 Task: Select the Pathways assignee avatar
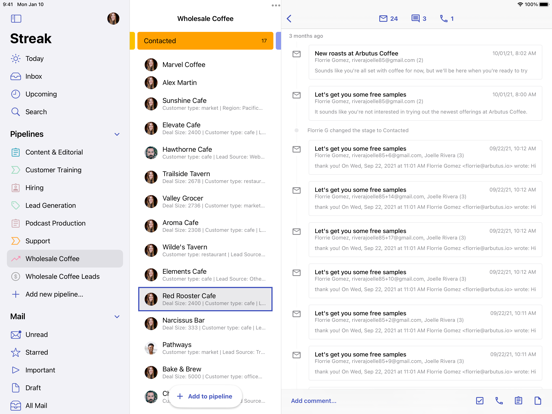(x=151, y=348)
